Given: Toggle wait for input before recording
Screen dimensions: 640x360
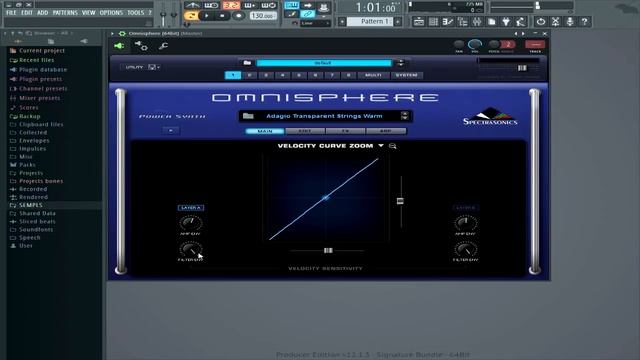Looking at the screenshot, I should [211, 5].
